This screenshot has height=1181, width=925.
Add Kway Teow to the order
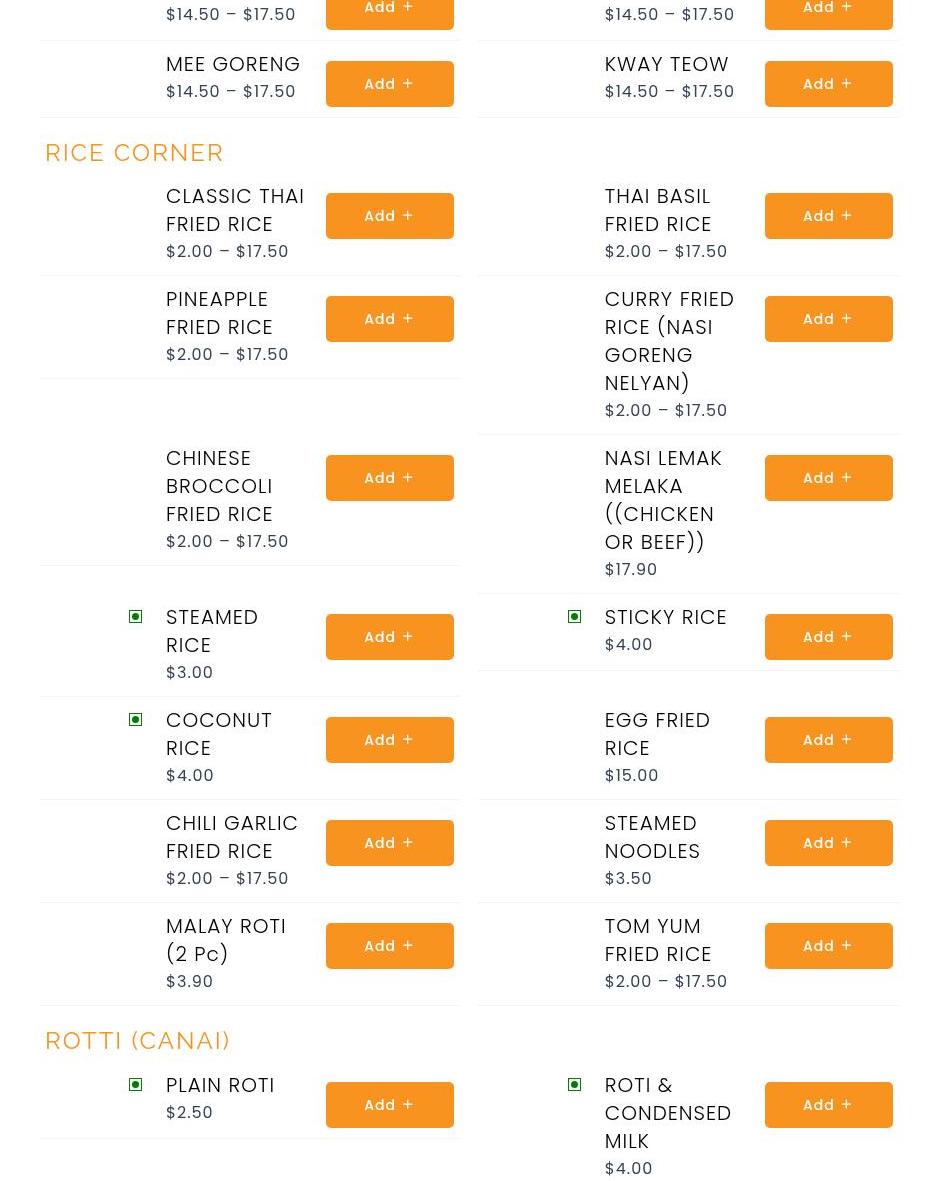tap(828, 84)
